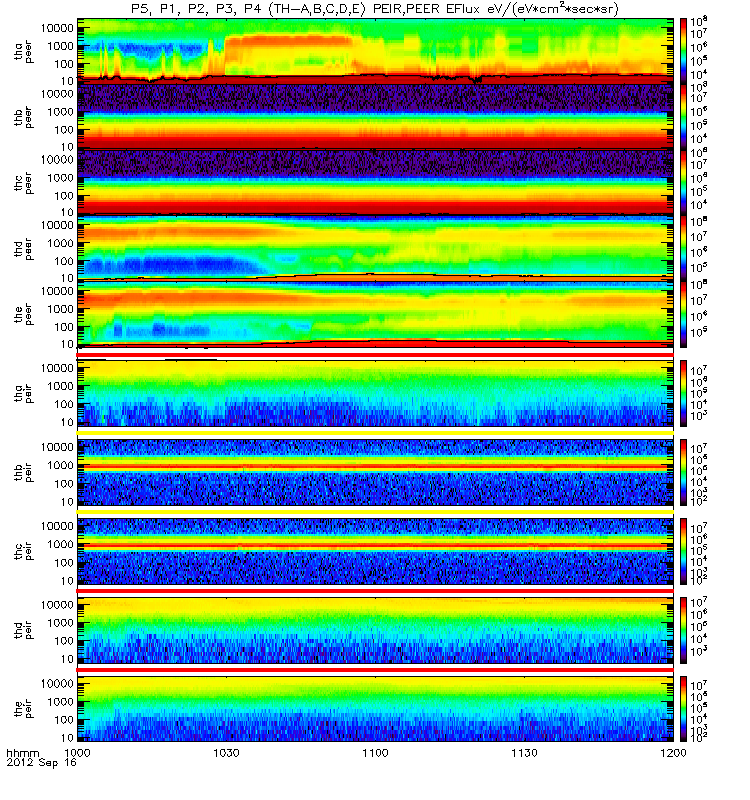Click the '10' energy tick of 'the peir'
This screenshot has width=750, height=800.
(x=67, y=738)
